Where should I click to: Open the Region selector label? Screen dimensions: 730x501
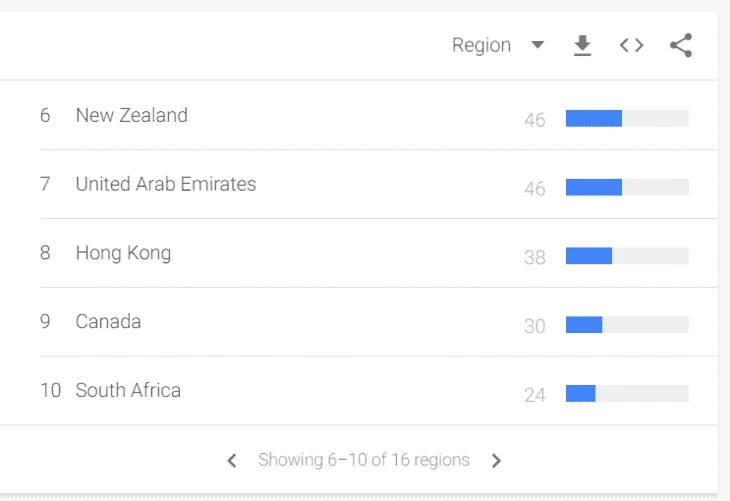tap(481, 45)
